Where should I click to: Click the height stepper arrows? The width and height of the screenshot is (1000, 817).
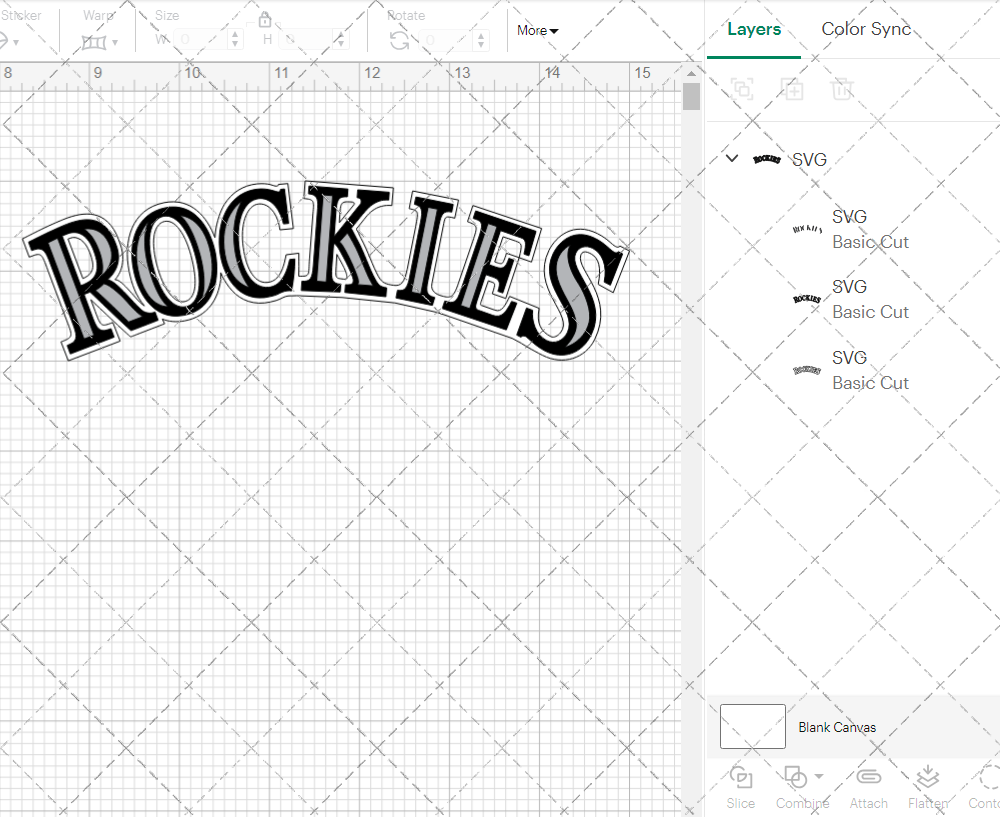(341, 40)
